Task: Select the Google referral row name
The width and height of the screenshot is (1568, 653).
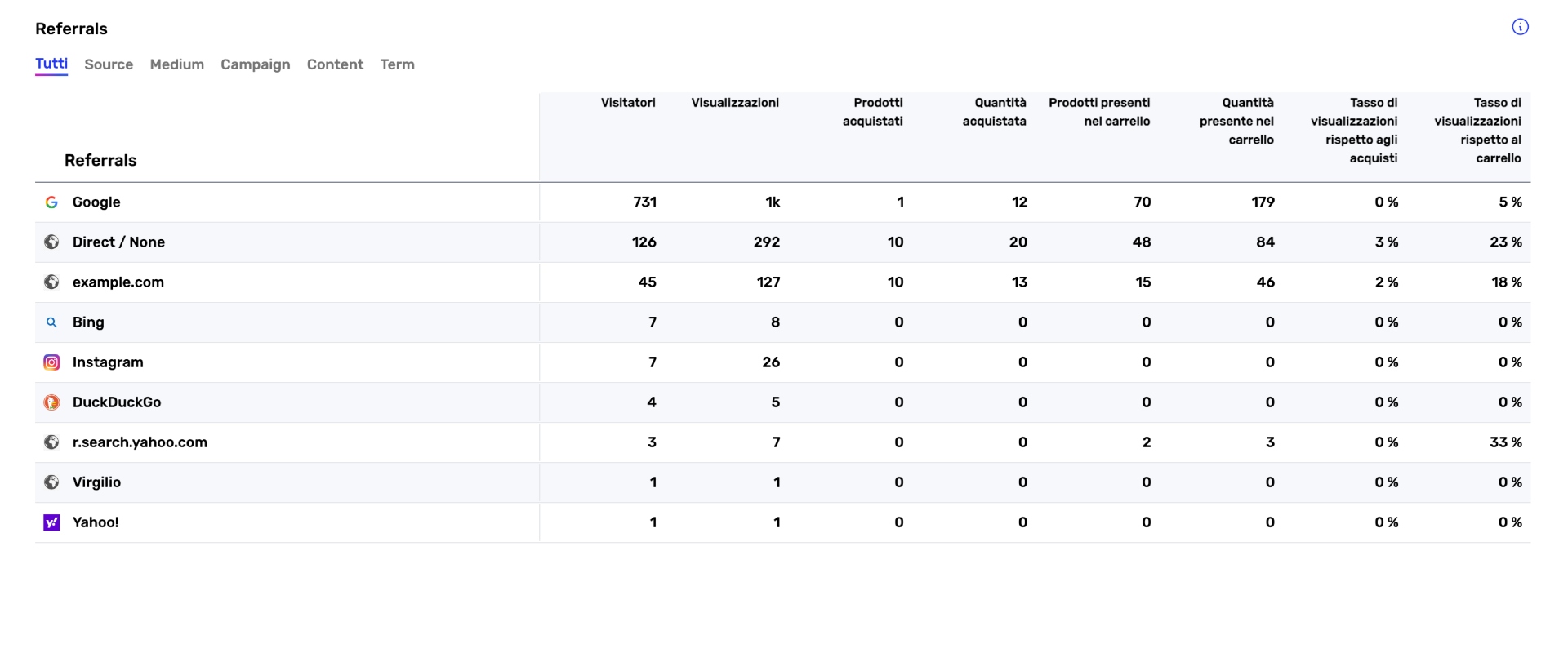Action: pos(96,202)
